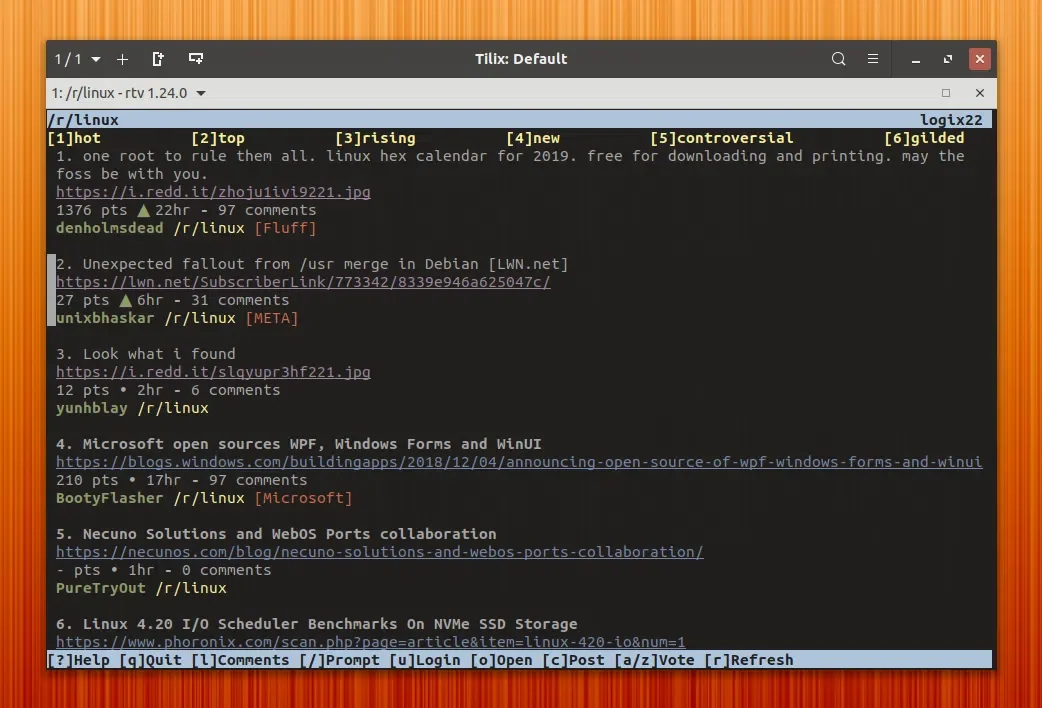Split the terminal using the add-terminal icon
This screenshot has height=708, width=1042.
coord(196,59)
